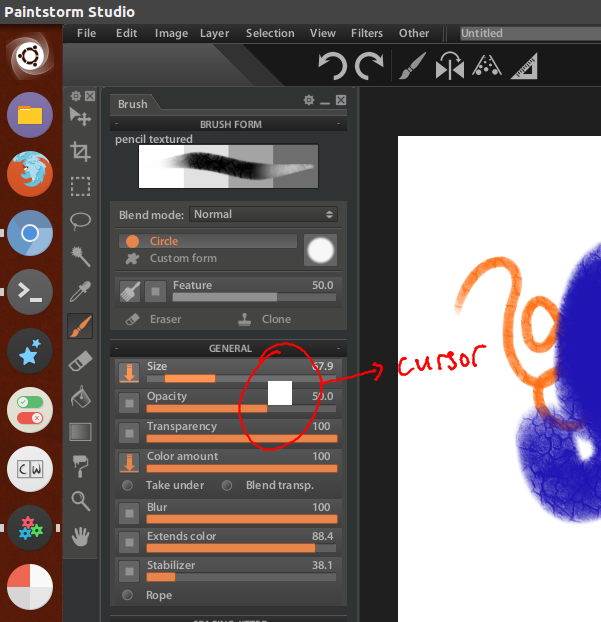The image size is (601, 622).
Task: Toggle the Opacity control square button
Action: click(129, 403)
